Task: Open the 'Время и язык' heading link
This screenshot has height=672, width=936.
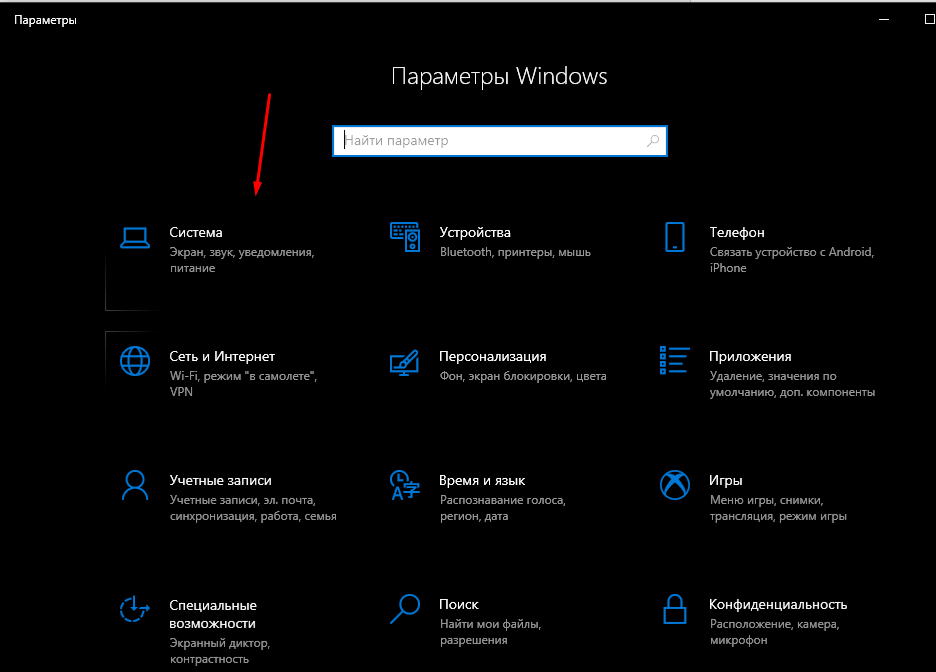Action: (x=482, y=480)
